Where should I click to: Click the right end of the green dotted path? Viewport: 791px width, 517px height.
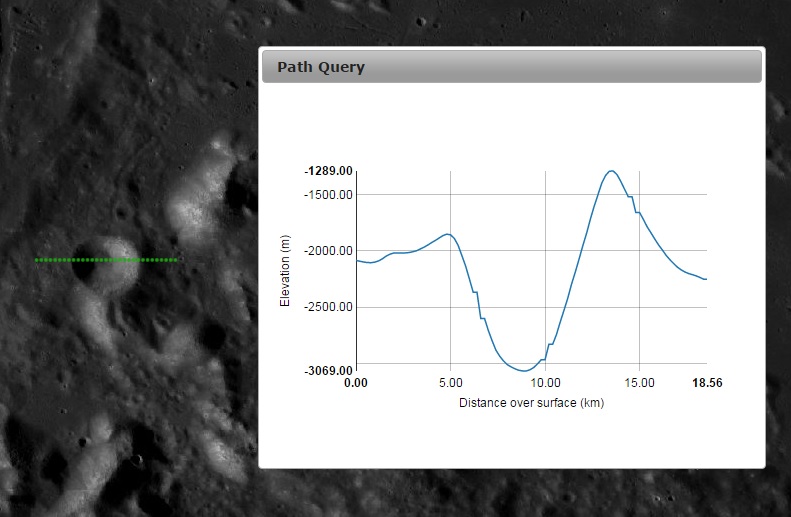click(x=176, y=260)
